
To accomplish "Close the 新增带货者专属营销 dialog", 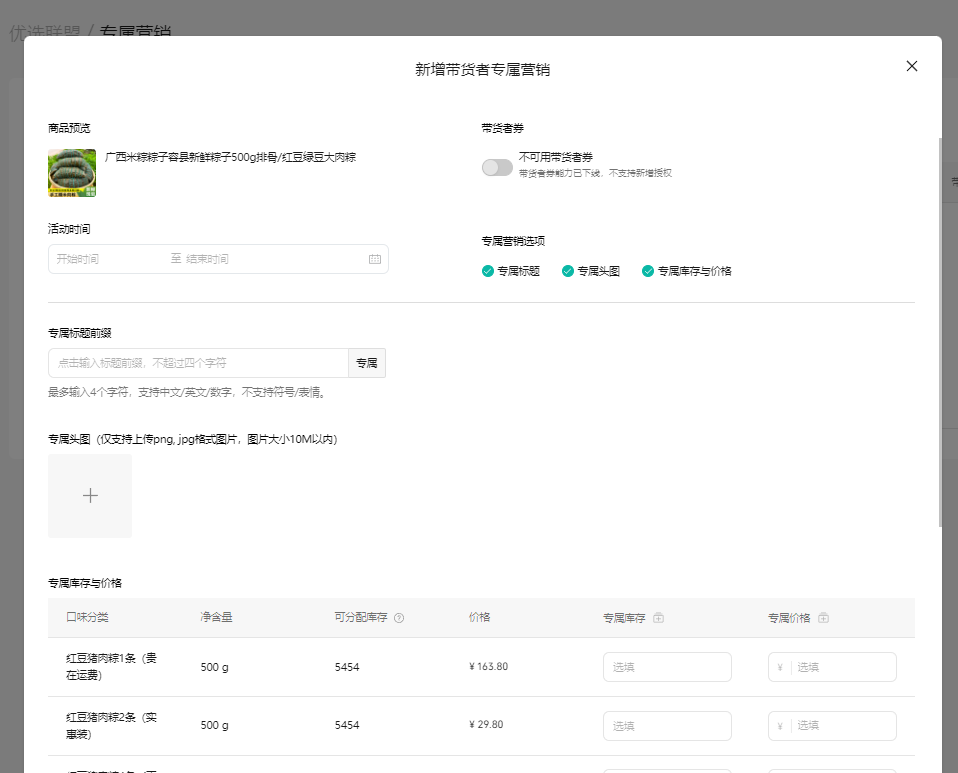I will [911, 66].
